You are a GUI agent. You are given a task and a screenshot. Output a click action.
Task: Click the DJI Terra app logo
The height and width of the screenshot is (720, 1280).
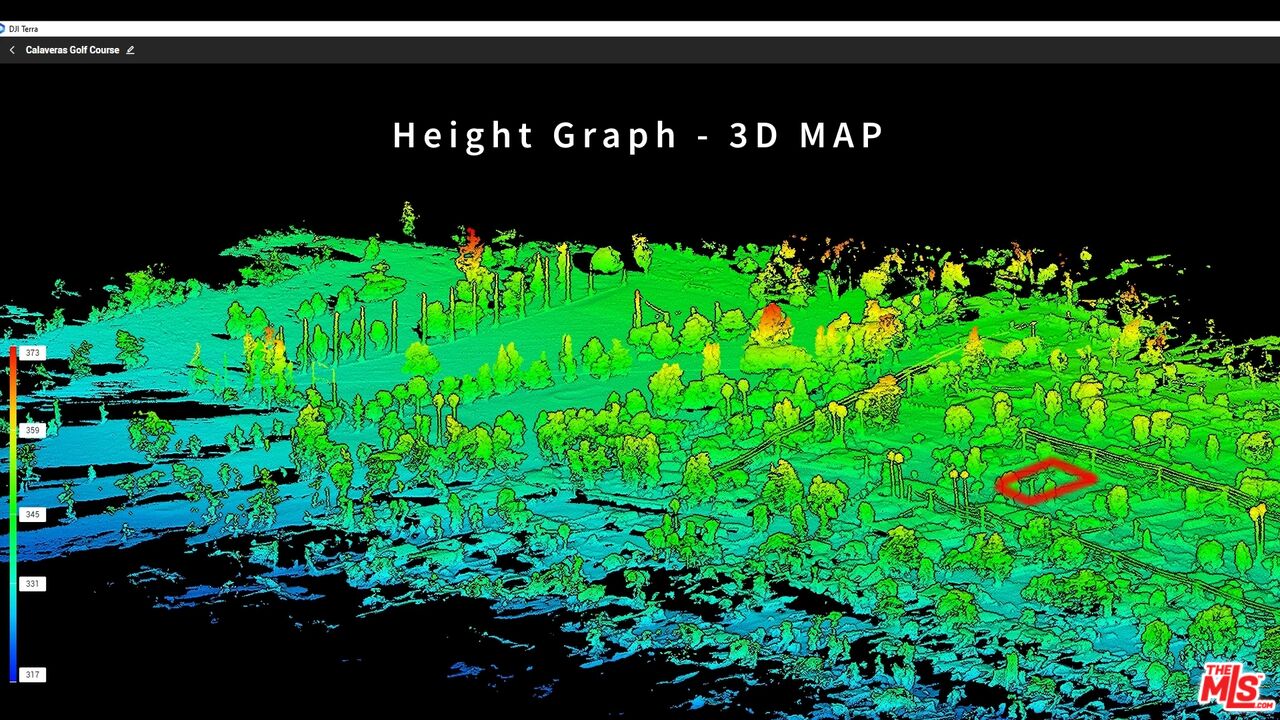pyautogui.click(x=3, y=29)
